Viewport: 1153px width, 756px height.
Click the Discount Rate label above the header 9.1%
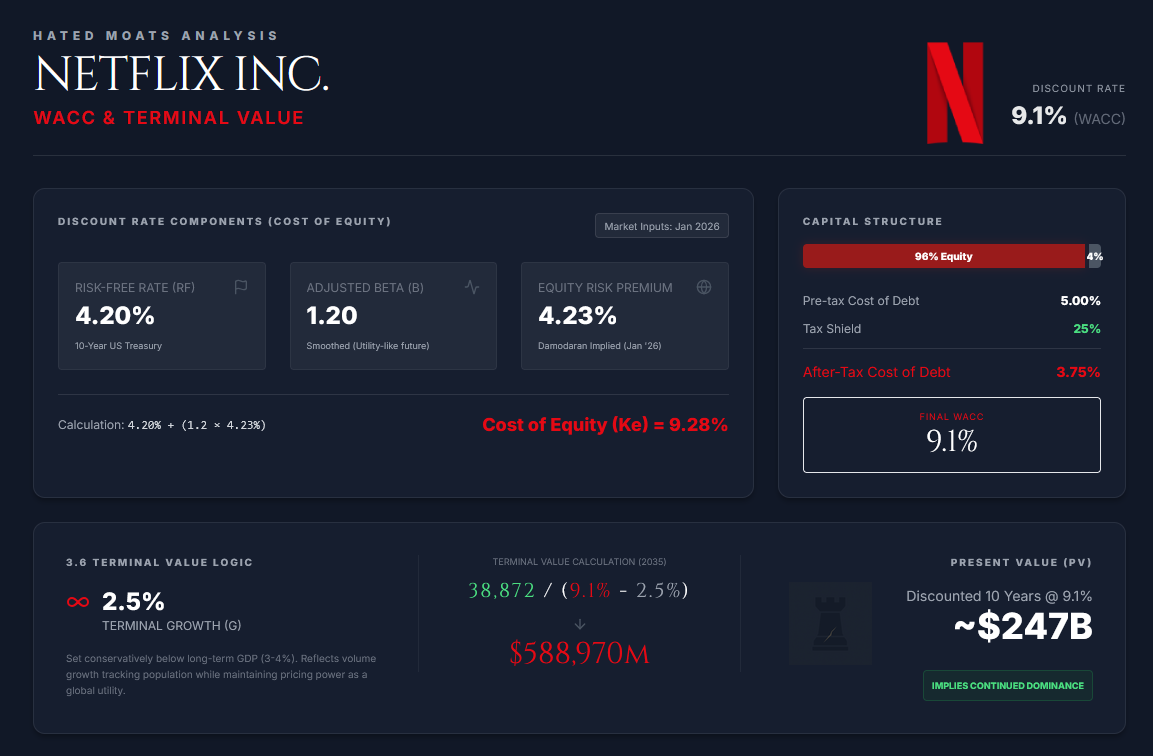(1079, 88)
